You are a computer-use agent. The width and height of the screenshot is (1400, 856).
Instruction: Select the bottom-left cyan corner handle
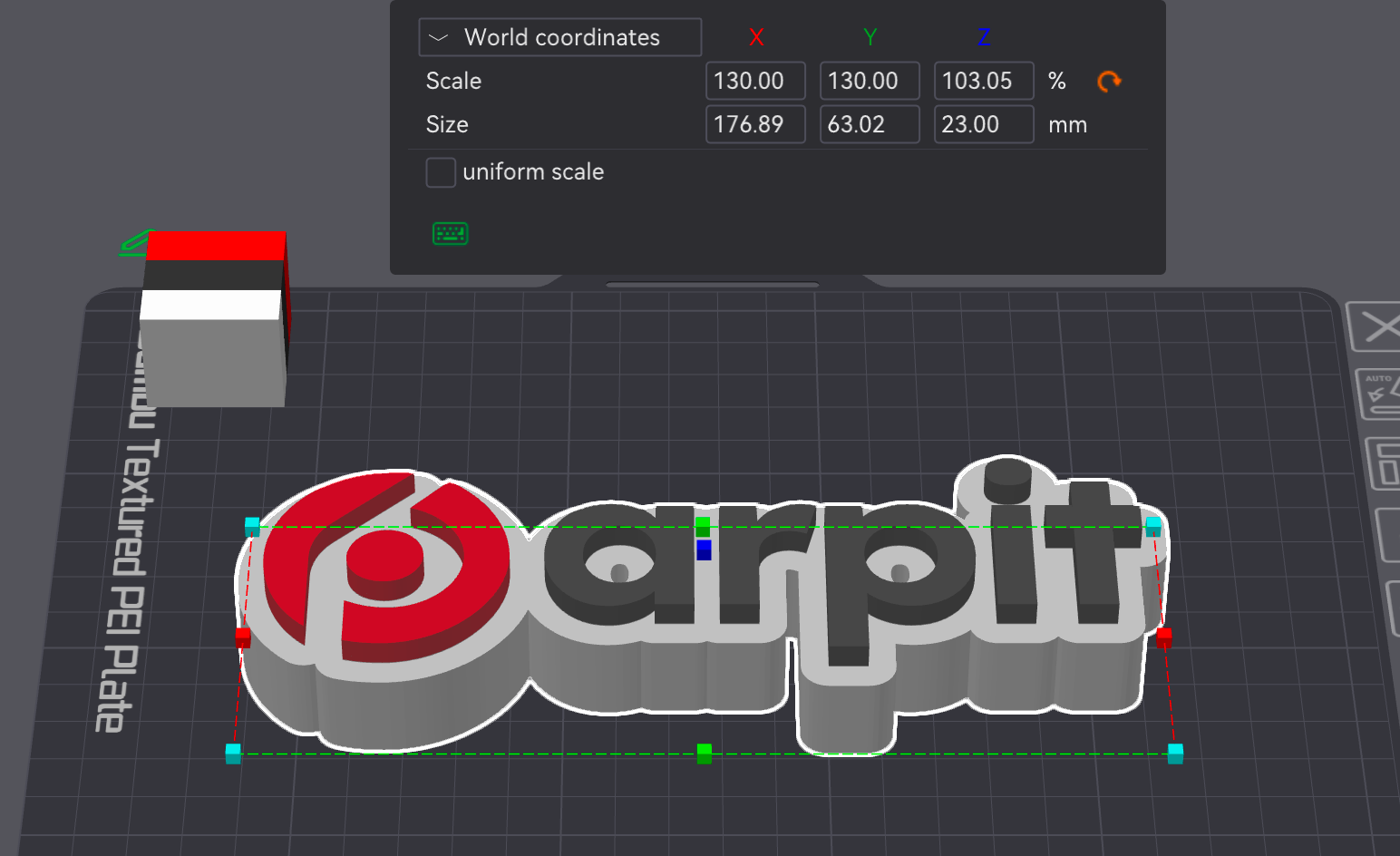coord(233,754)
